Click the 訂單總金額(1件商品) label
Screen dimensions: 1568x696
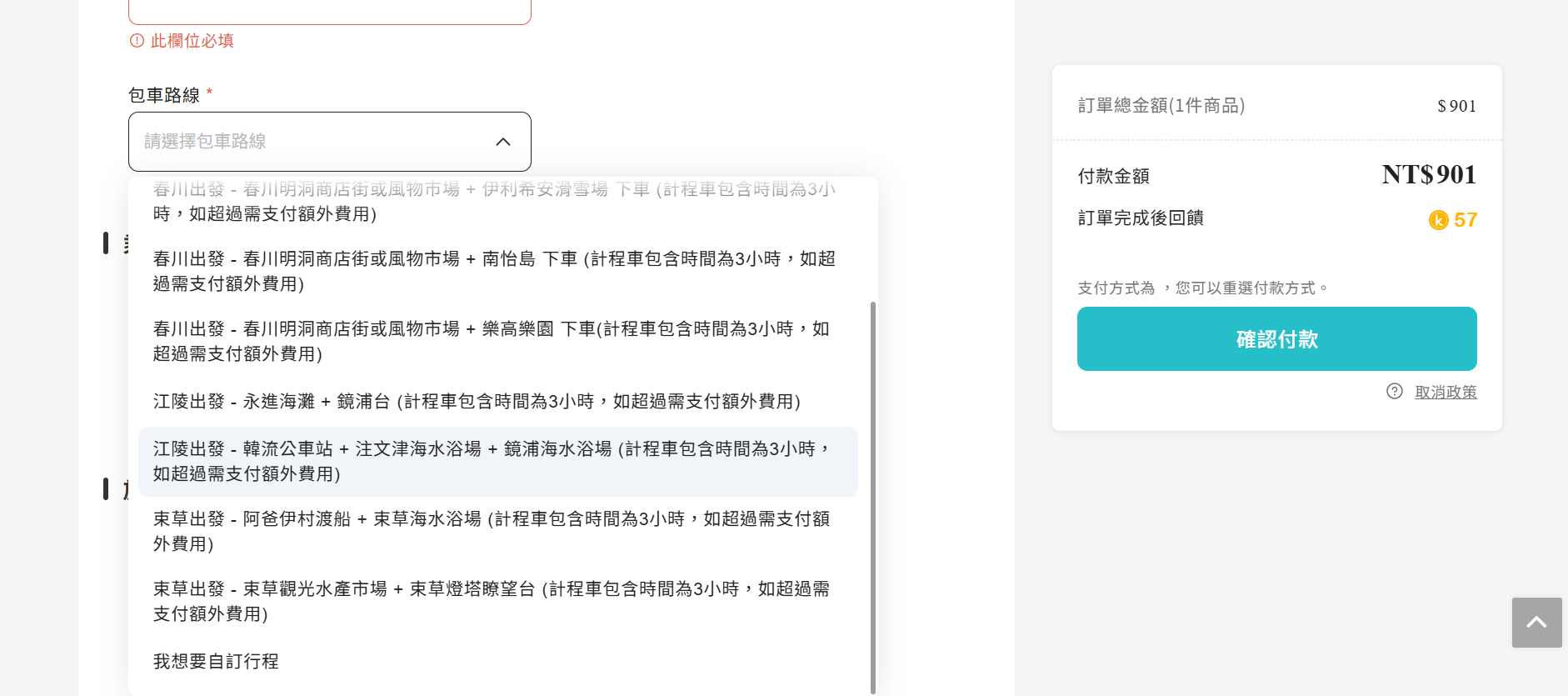coord(1161,105)
